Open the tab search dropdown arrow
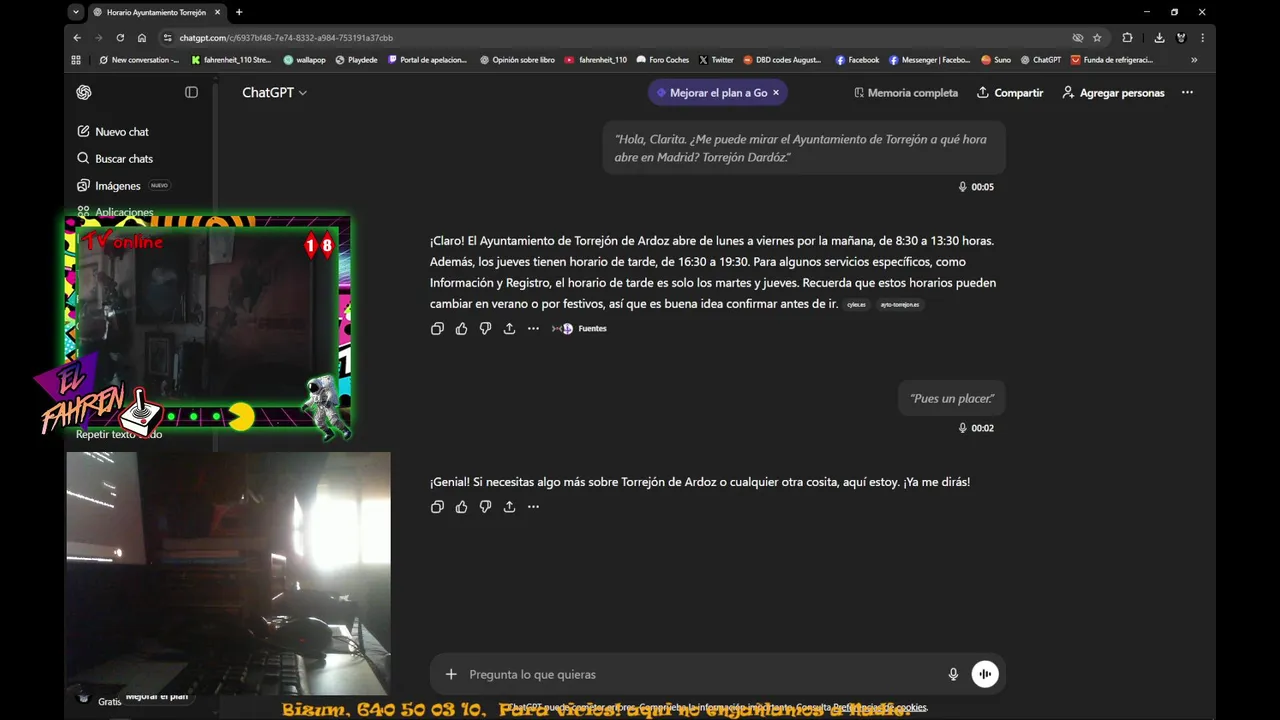This screenshot has height=720, width=1280. (76, 12)
